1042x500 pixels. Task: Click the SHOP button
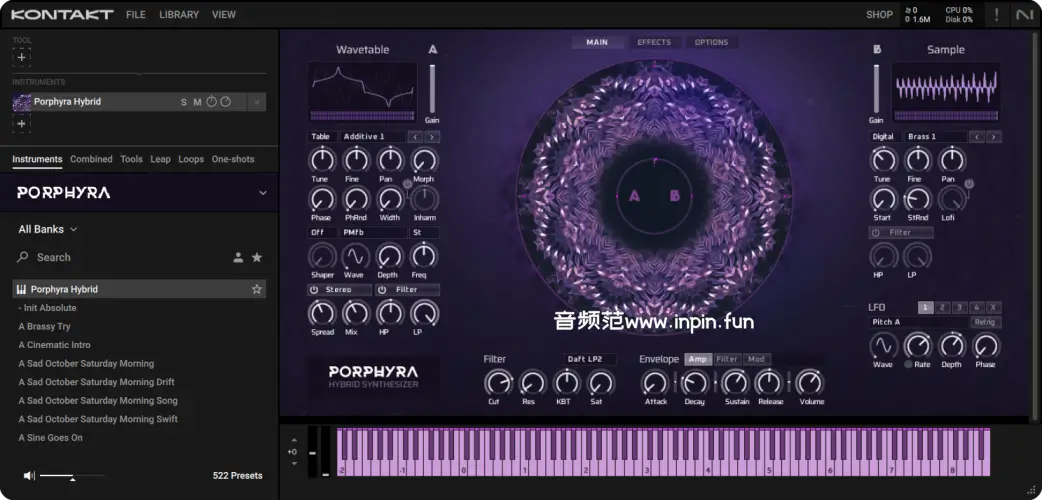point(879,15)
